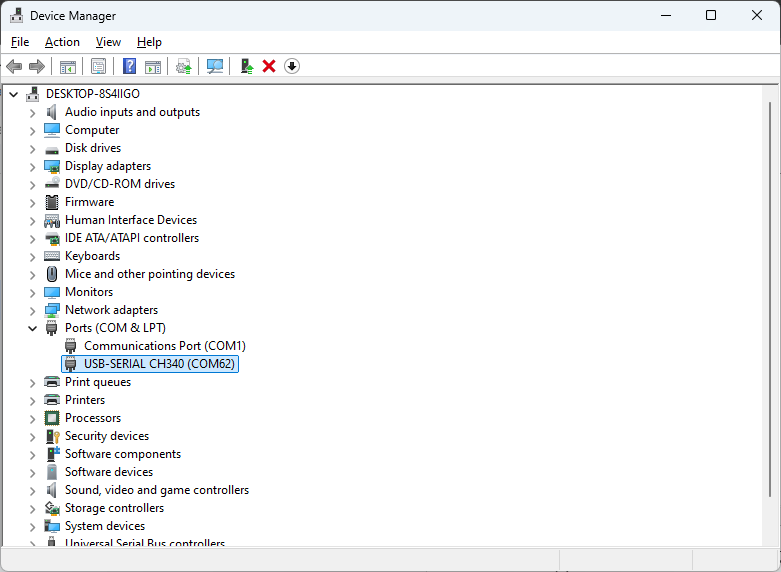Viewport: 781px width, 572px height.
Task: Open the View menu
Action: pyautogui.click(x=108, y=42)
